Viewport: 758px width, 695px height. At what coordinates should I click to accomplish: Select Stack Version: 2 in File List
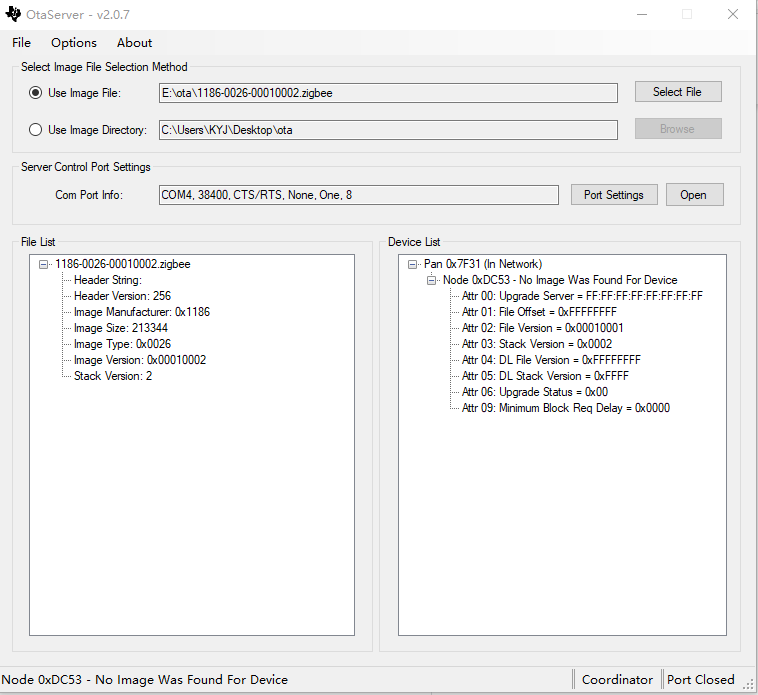point(113,376)
